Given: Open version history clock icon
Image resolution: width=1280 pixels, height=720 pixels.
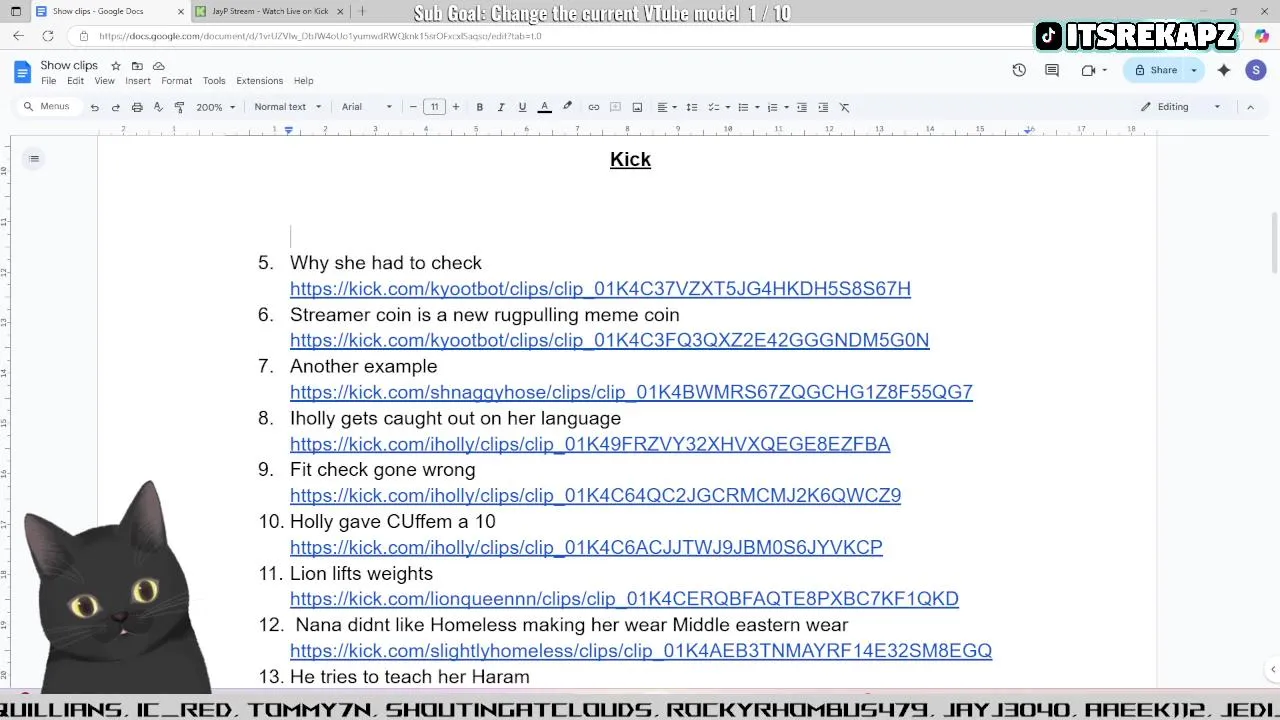Looking at the screenshot, I should tap(1019, 70).
